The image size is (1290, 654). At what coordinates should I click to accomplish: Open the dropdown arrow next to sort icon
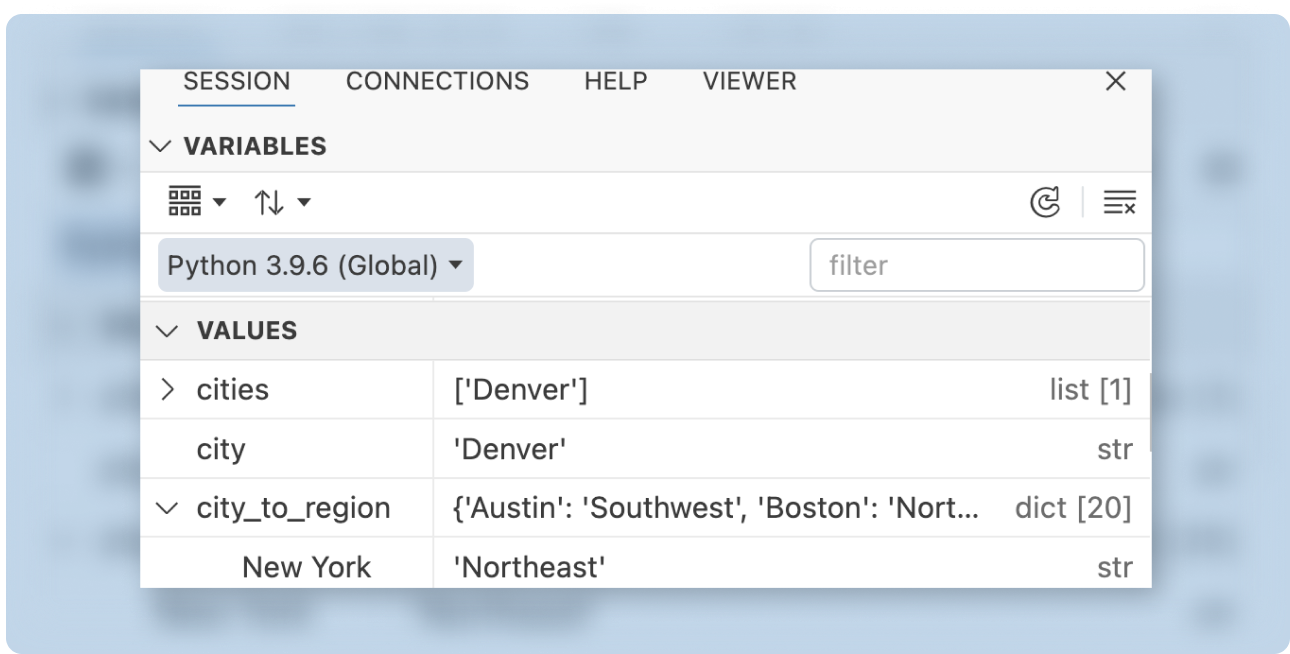click(x=304, y=203)
